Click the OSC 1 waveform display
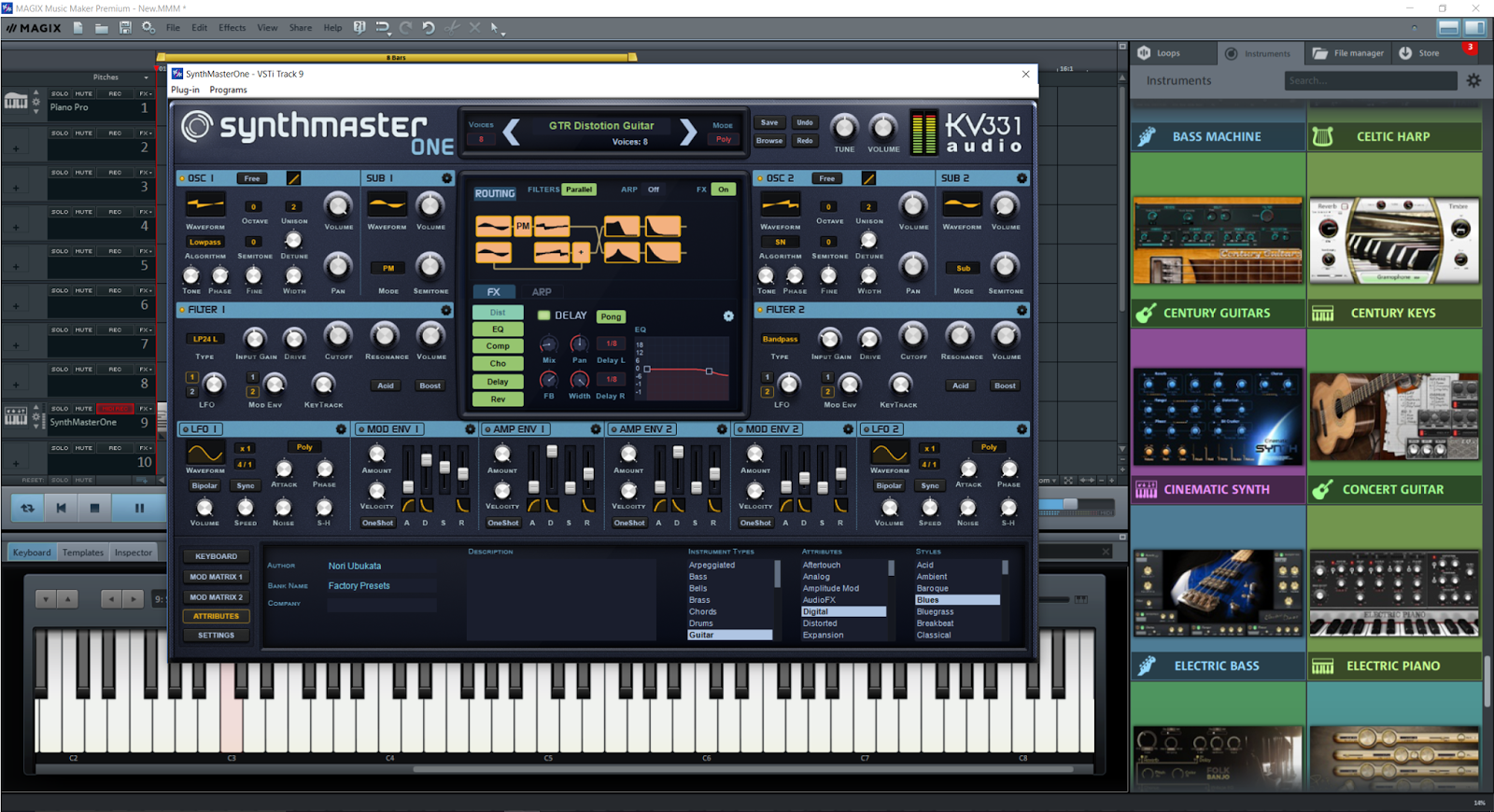1494x812 pixels. point(205,204)
